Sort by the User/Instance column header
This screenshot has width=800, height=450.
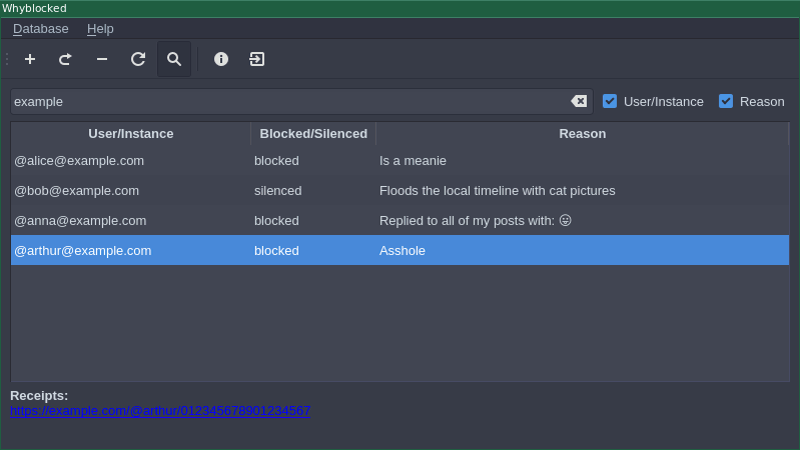point(131,134)
